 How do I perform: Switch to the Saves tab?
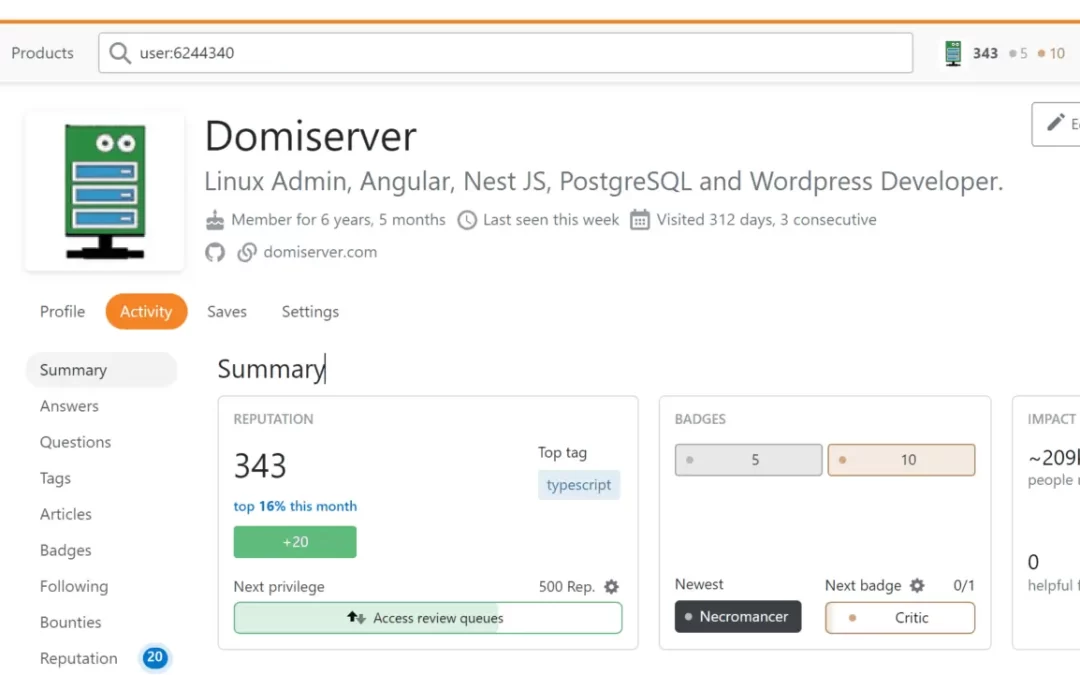point(227,312)
